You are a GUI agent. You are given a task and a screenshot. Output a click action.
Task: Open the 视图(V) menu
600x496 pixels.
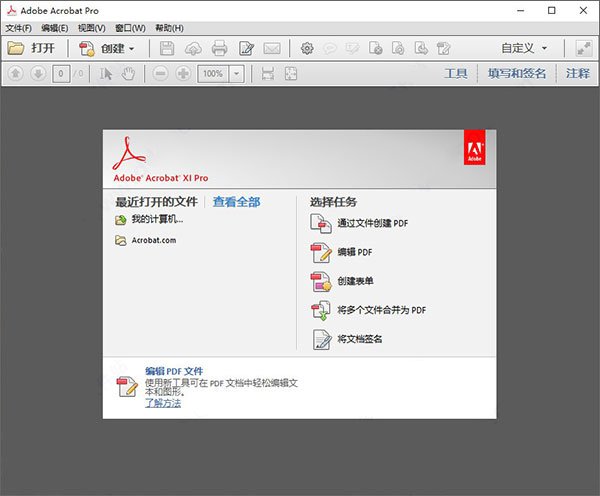[92, 28]
